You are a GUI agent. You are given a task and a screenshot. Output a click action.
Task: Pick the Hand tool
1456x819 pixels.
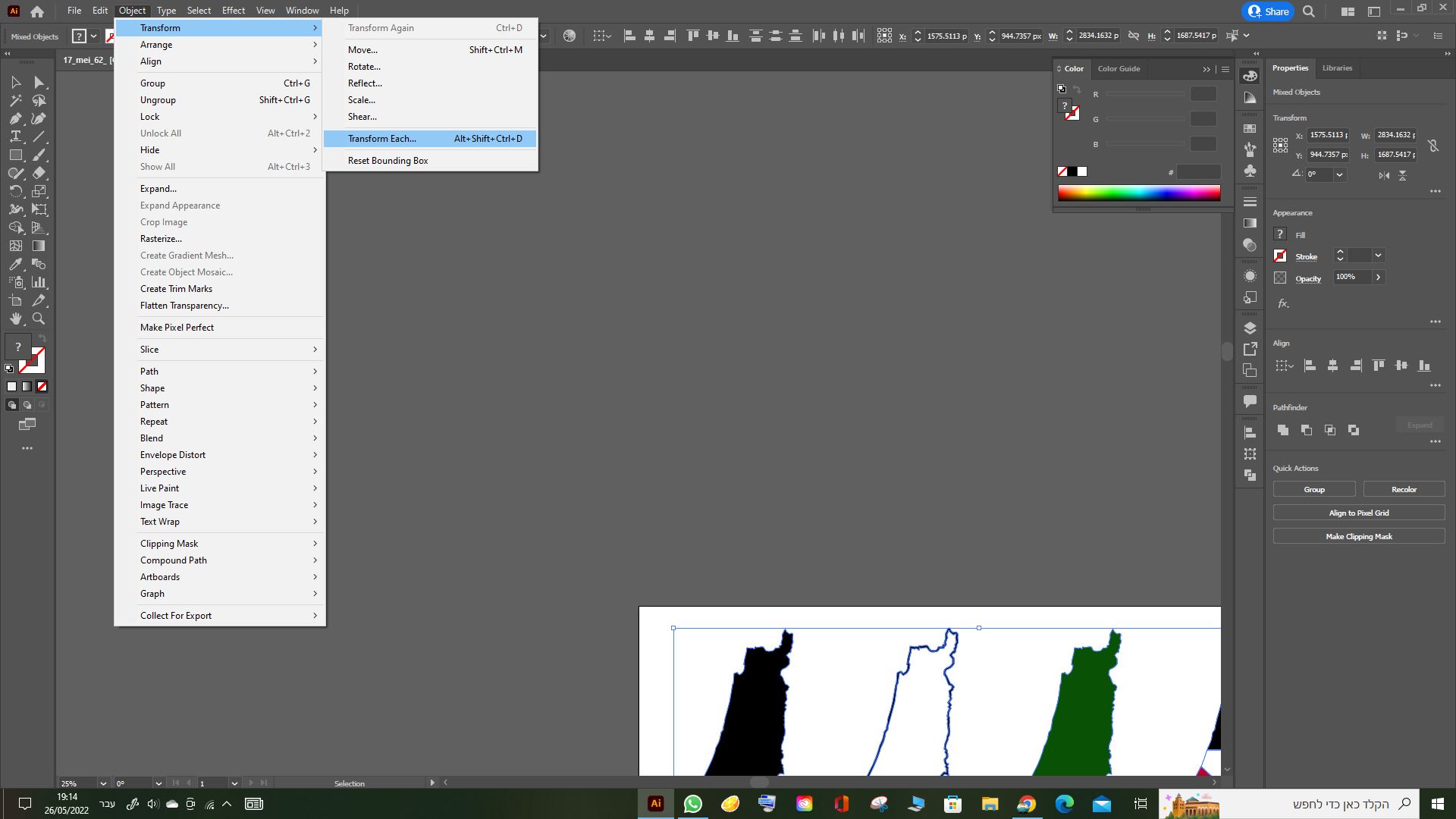pos(15,319)
